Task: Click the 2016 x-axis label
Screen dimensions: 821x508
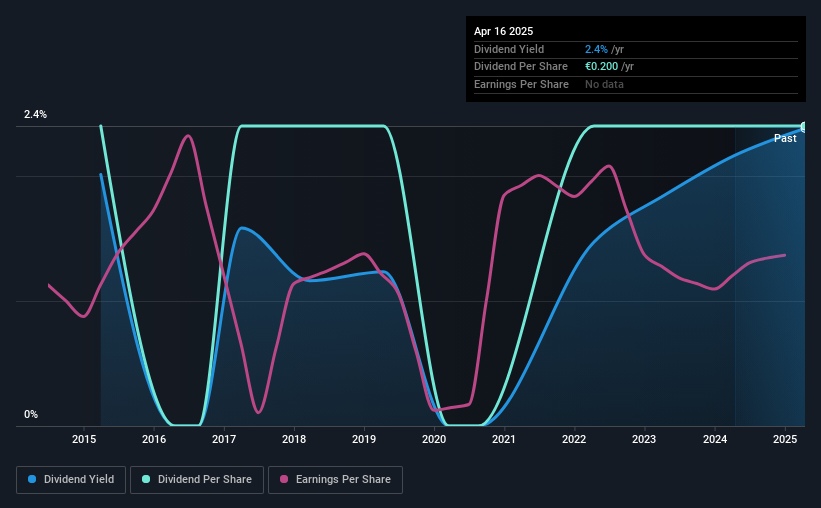Action: [x=154, y=439]
